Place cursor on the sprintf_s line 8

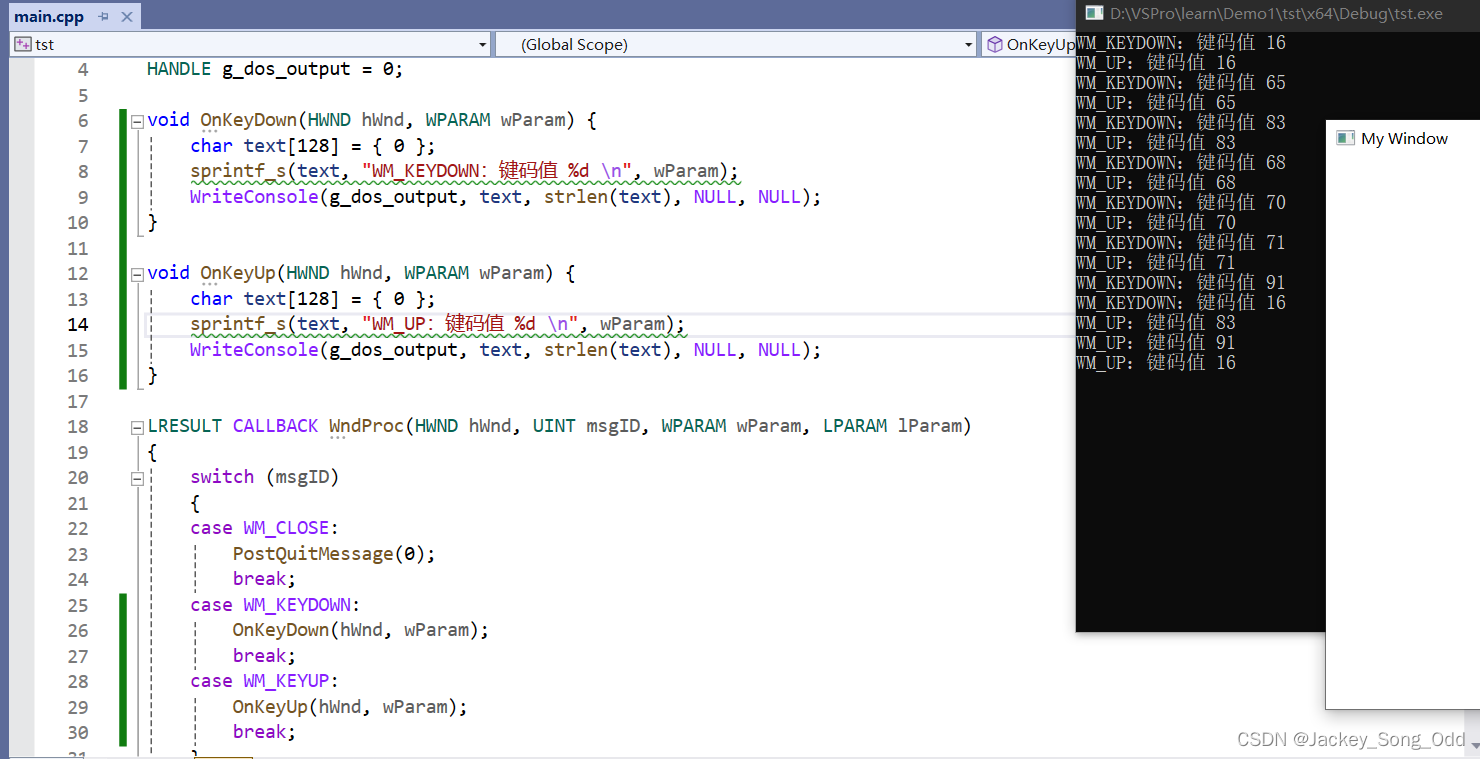pos(400,170)
